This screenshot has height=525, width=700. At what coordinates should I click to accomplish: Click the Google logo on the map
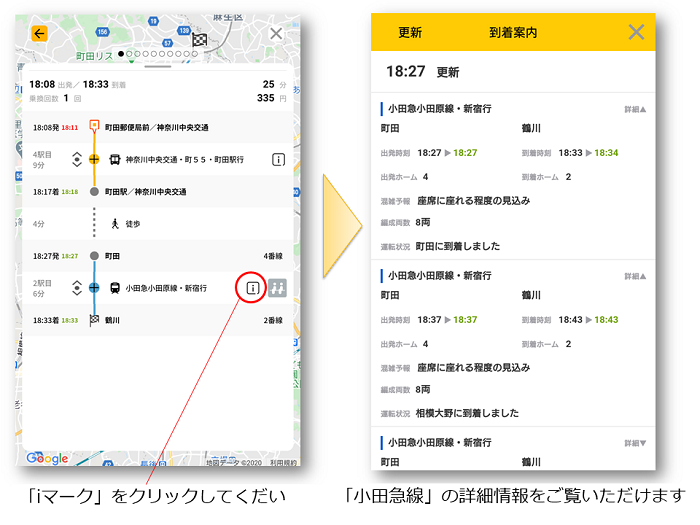coord(47,458)
